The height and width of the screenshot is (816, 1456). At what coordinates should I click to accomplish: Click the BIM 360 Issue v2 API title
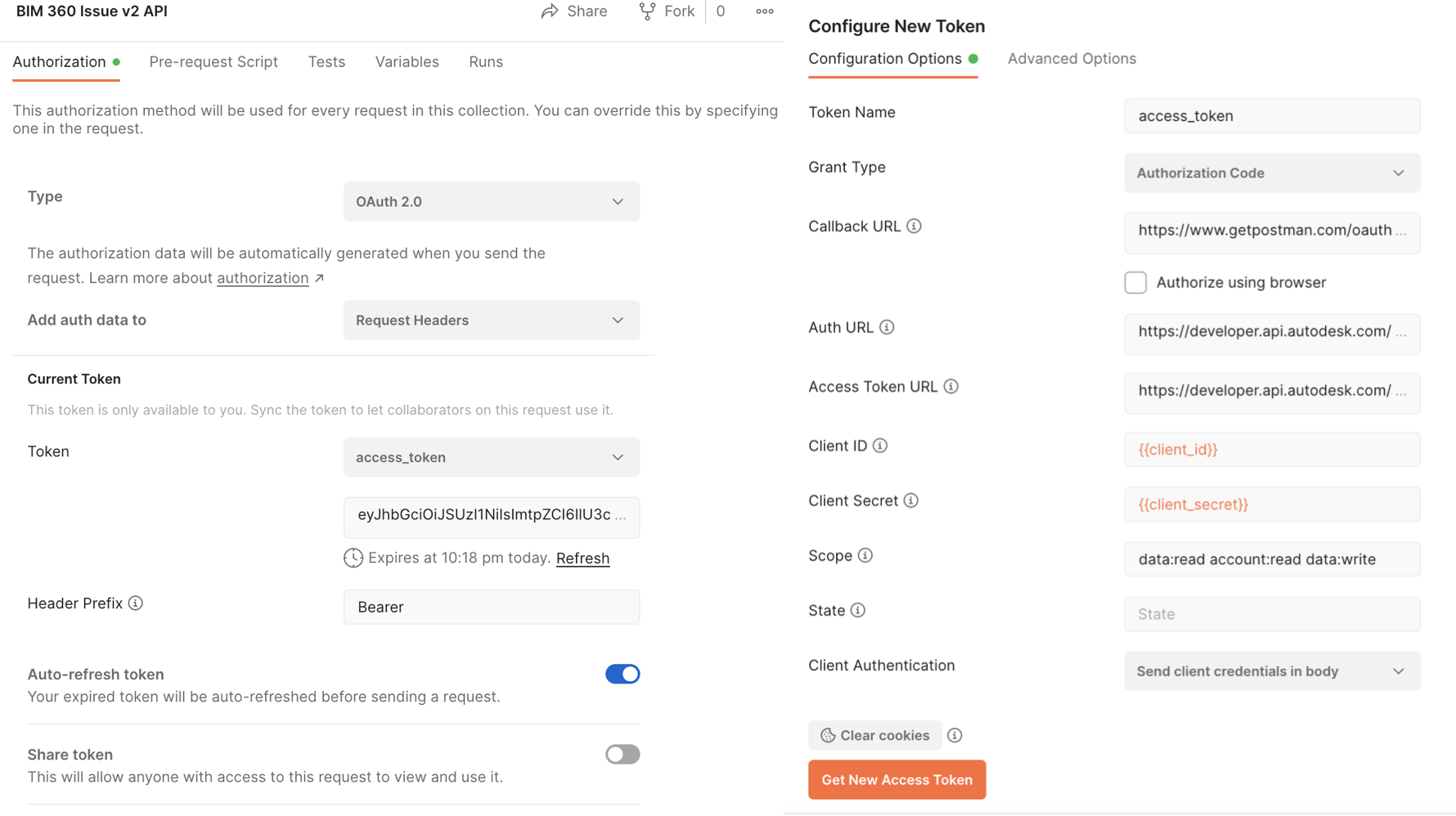tap(92, 11)
